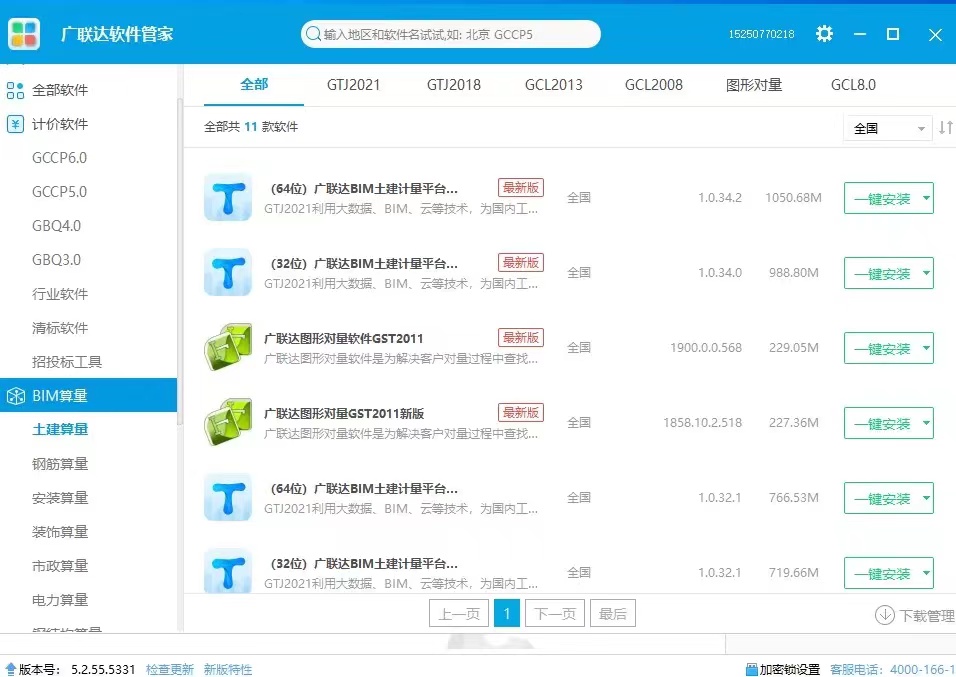This screenshot has width=956, height=677.
Task: Click the 检查更新 link
Action: (x=169, y=670)
